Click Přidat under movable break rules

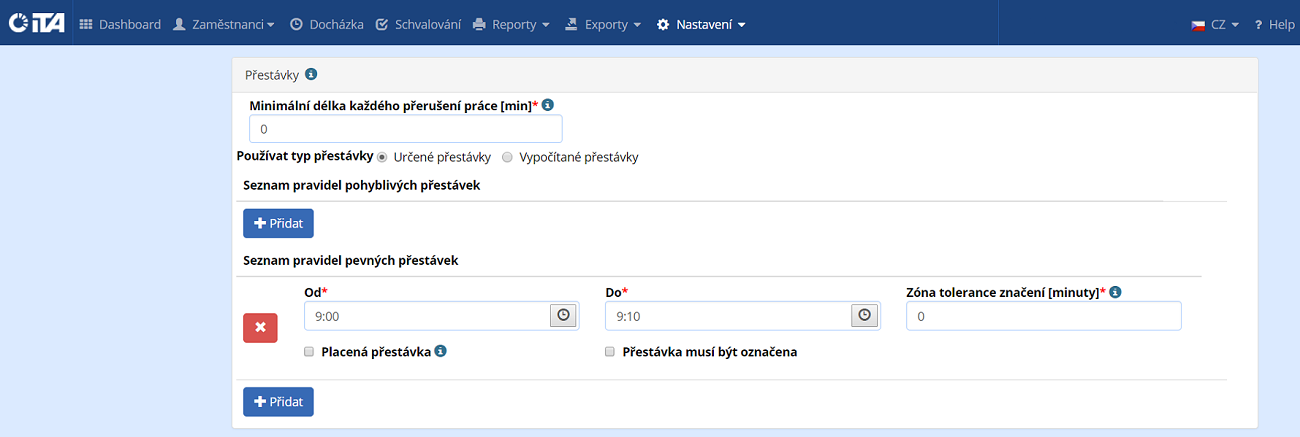(278, 223)
